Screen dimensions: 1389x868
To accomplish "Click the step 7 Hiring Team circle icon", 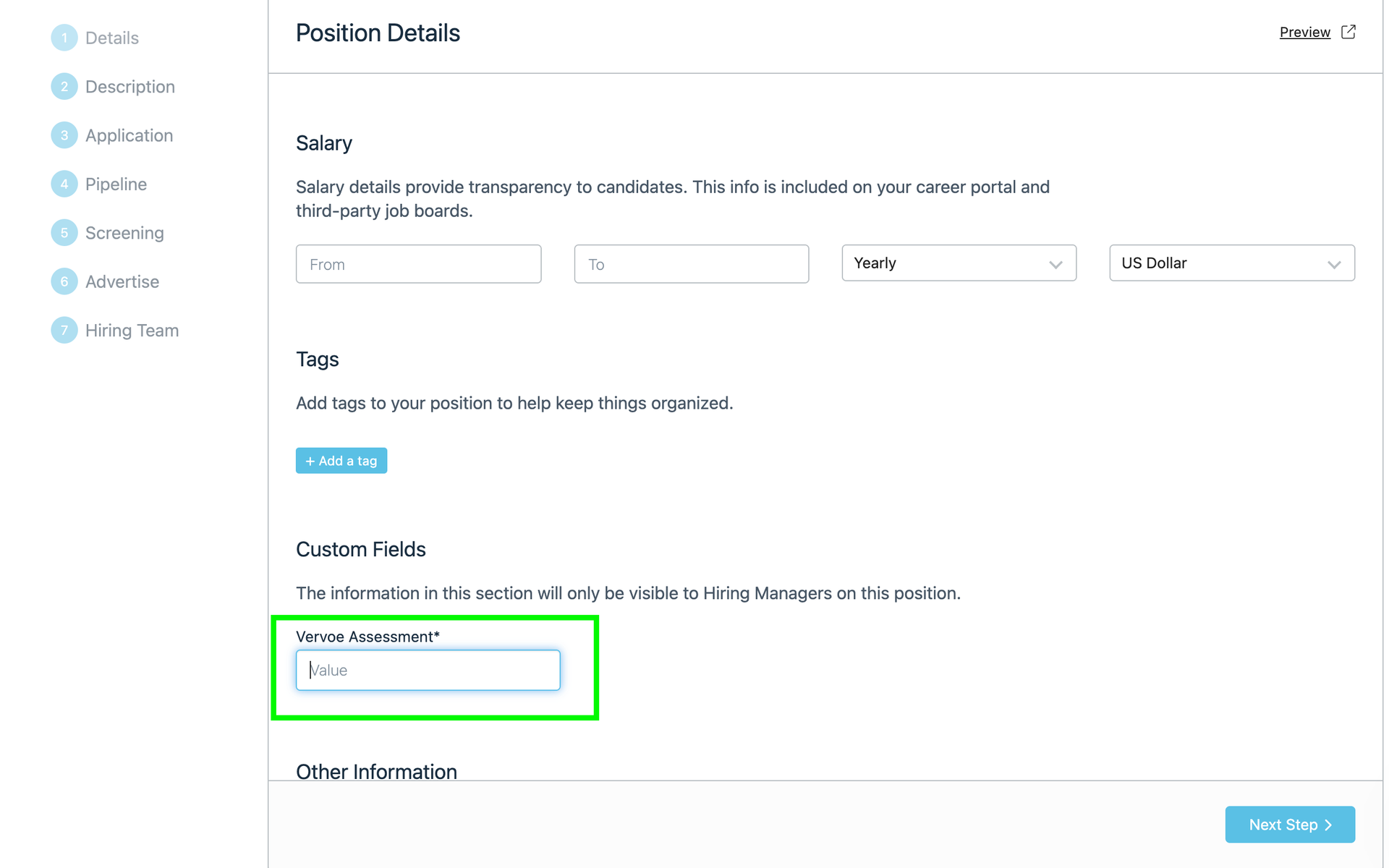I will (64, 331).
